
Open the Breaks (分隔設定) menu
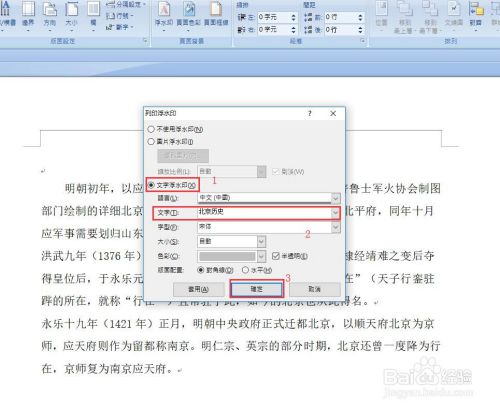125,4
